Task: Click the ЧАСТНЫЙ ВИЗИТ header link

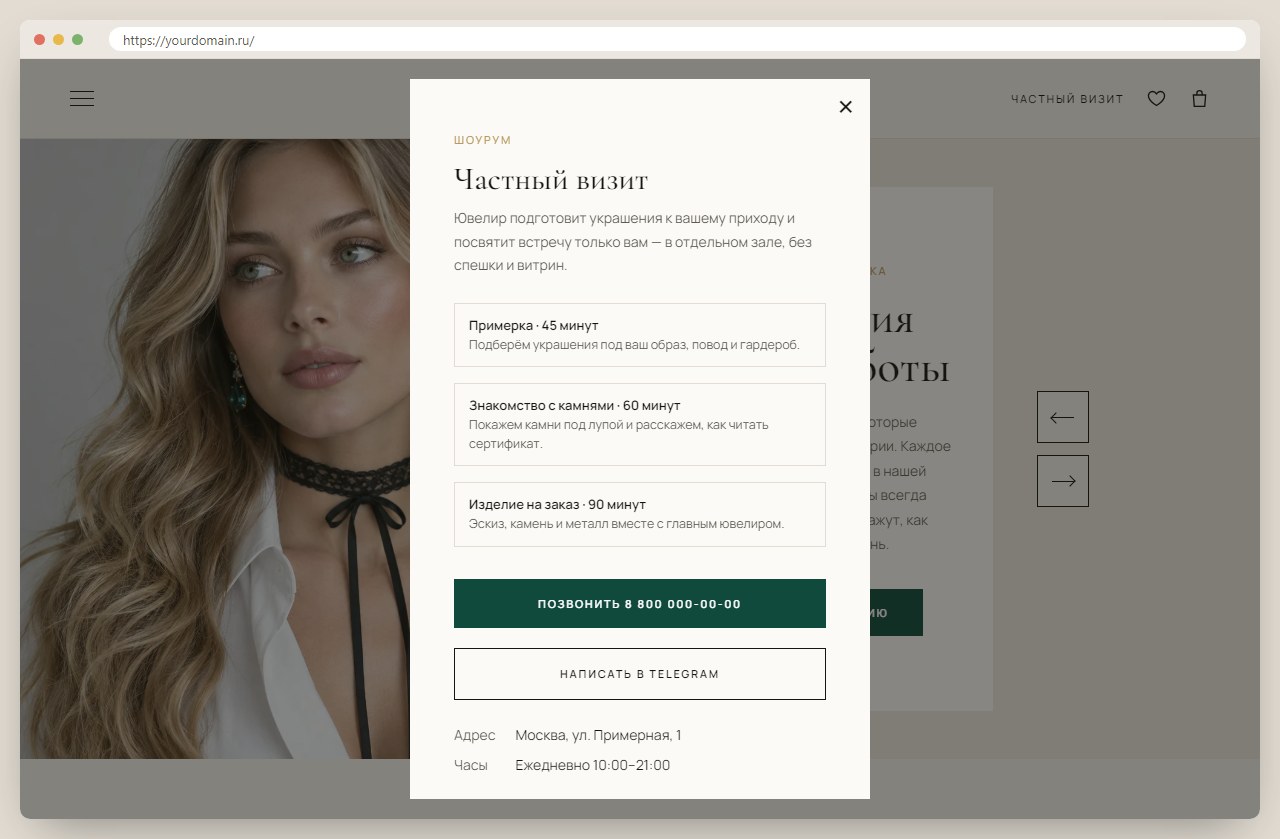Action: (1067, 100)
